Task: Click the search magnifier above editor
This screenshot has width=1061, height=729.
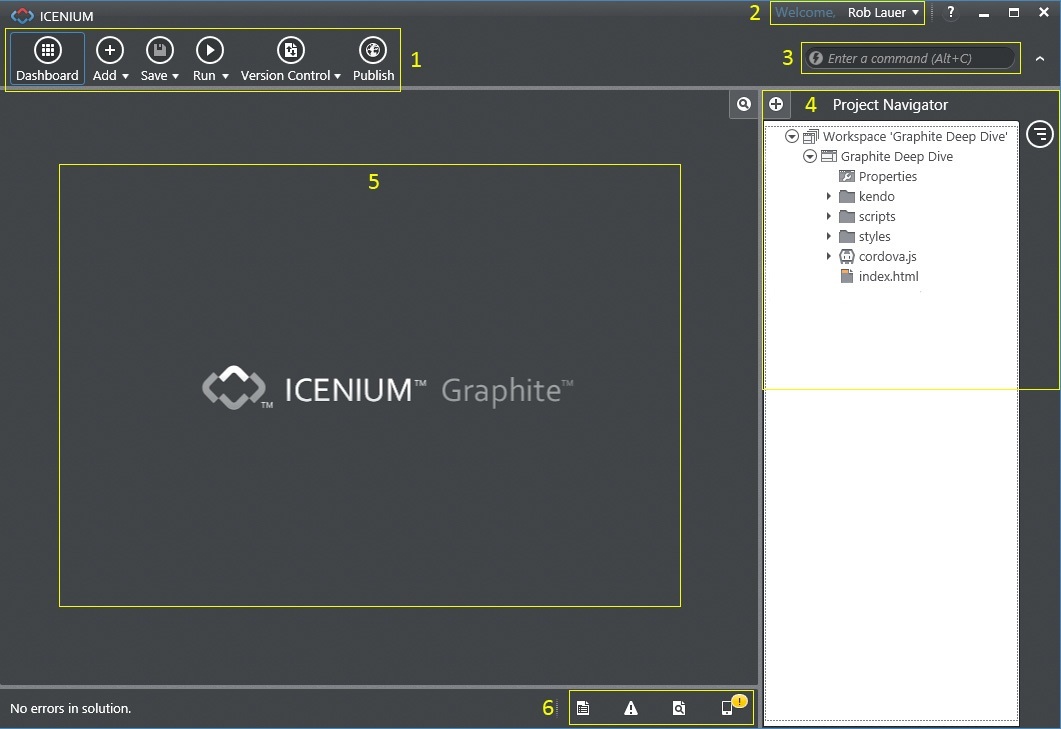Action: 744,104
